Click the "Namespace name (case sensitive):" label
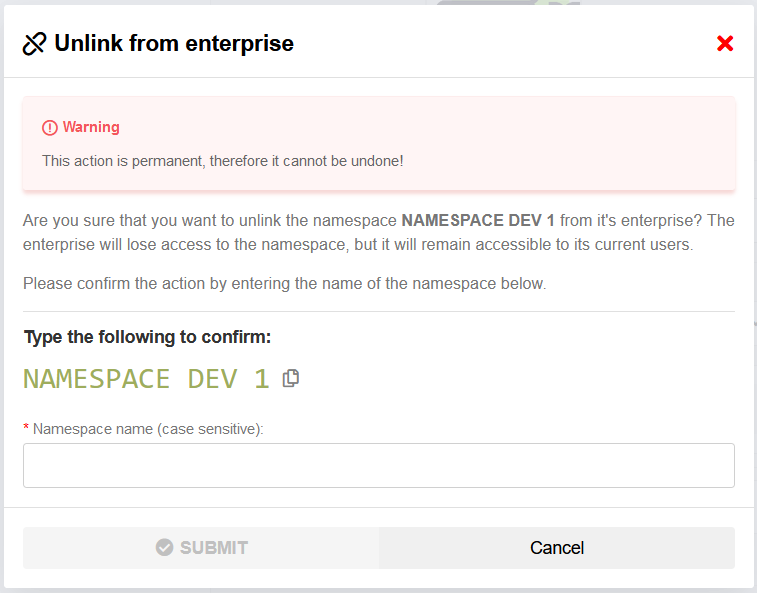The image size is (757, 593). pos(148,428)
